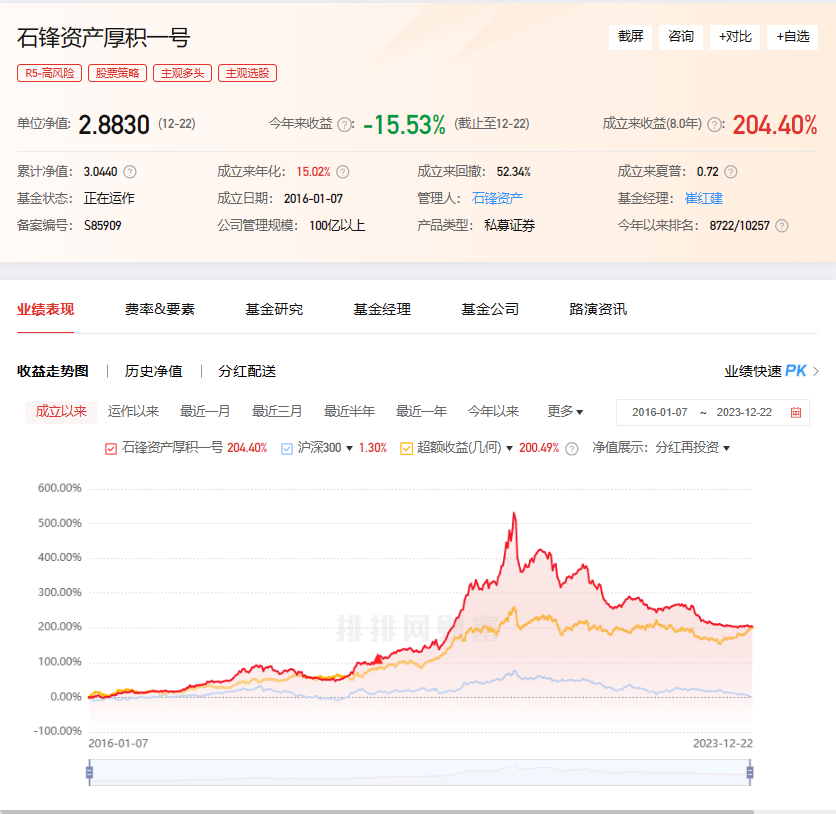Open 基金研究 tab

tap(274, 309)
